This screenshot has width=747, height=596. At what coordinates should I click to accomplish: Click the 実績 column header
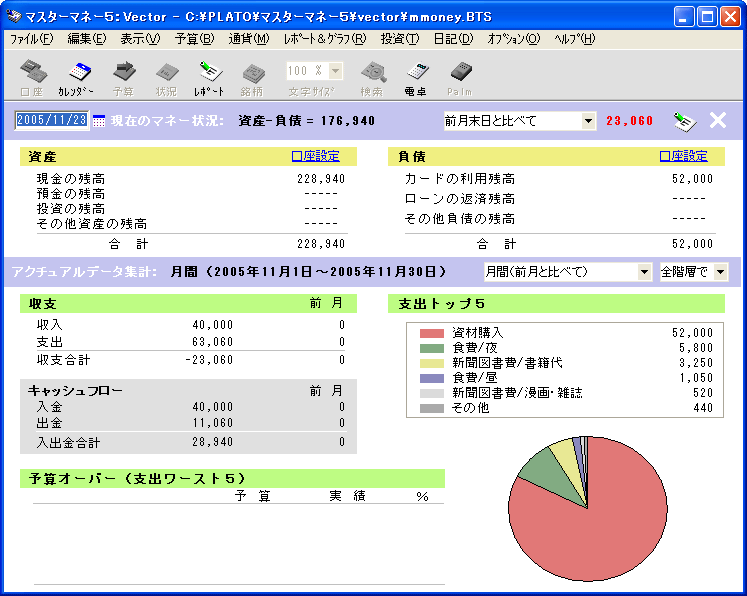tap(347, 496)
